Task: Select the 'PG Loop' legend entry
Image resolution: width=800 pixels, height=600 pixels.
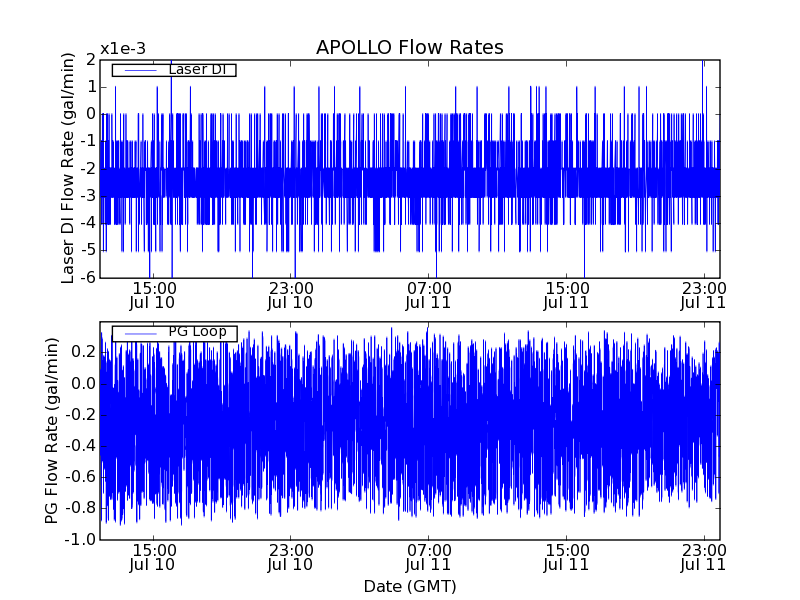Action: (x=174, y=332)
